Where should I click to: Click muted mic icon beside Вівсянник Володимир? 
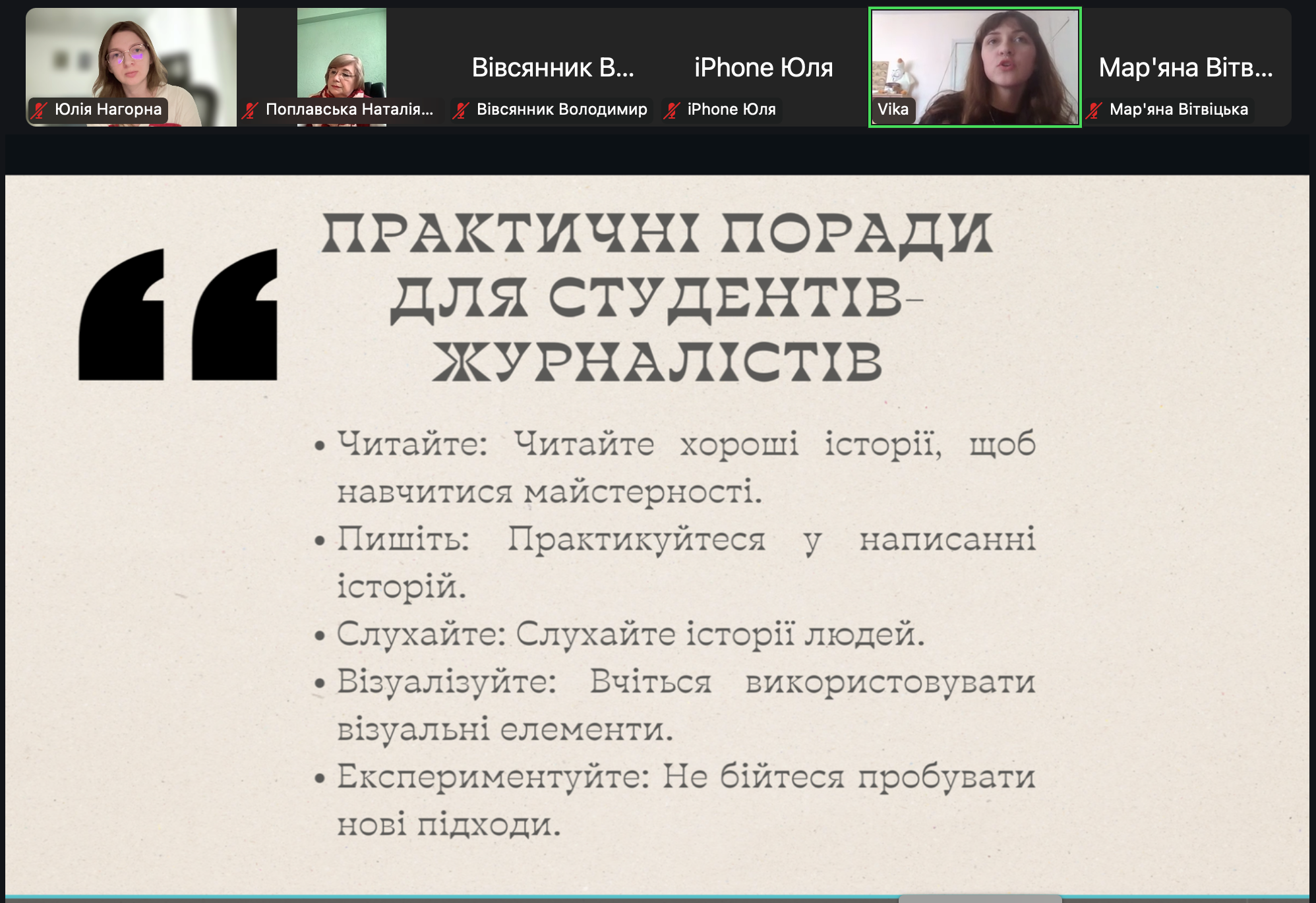461,110
